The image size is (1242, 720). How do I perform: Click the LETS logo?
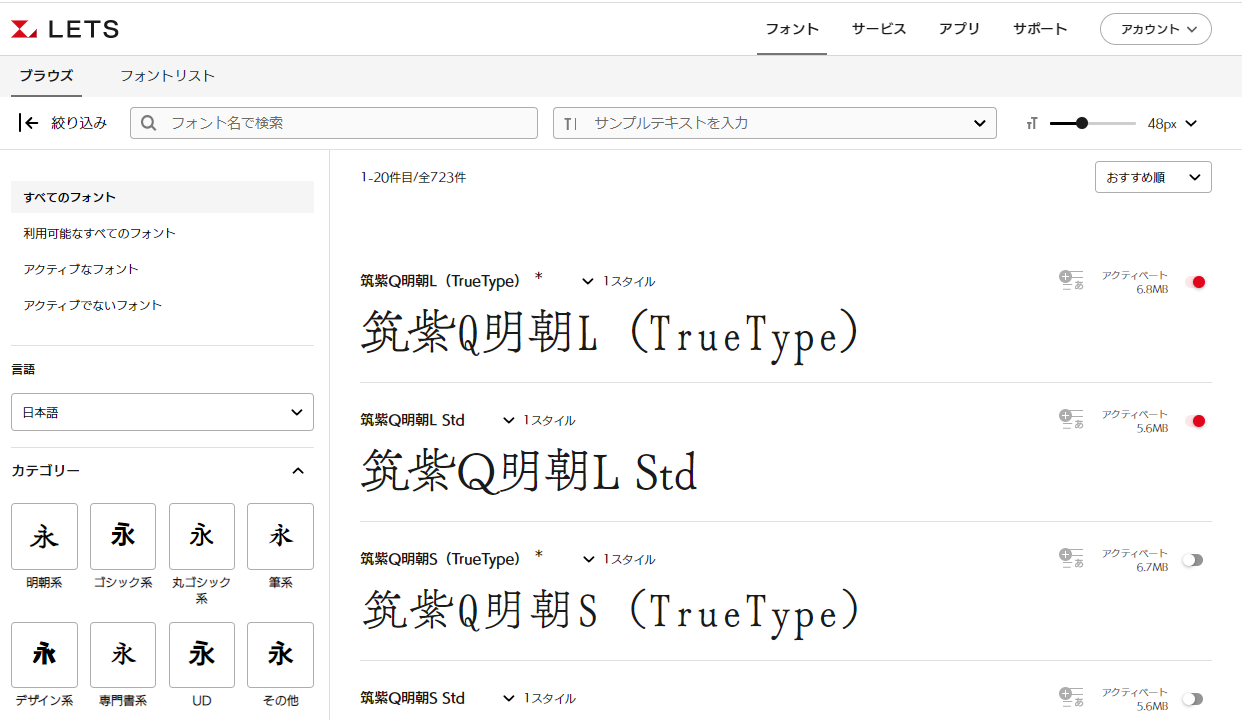pos(65,30)
